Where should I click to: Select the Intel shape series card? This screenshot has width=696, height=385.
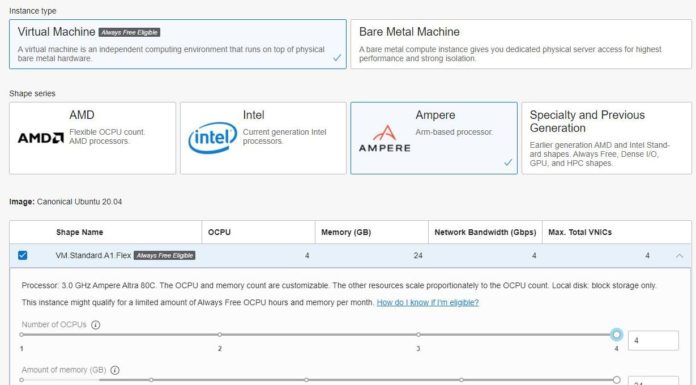point(263,138)
